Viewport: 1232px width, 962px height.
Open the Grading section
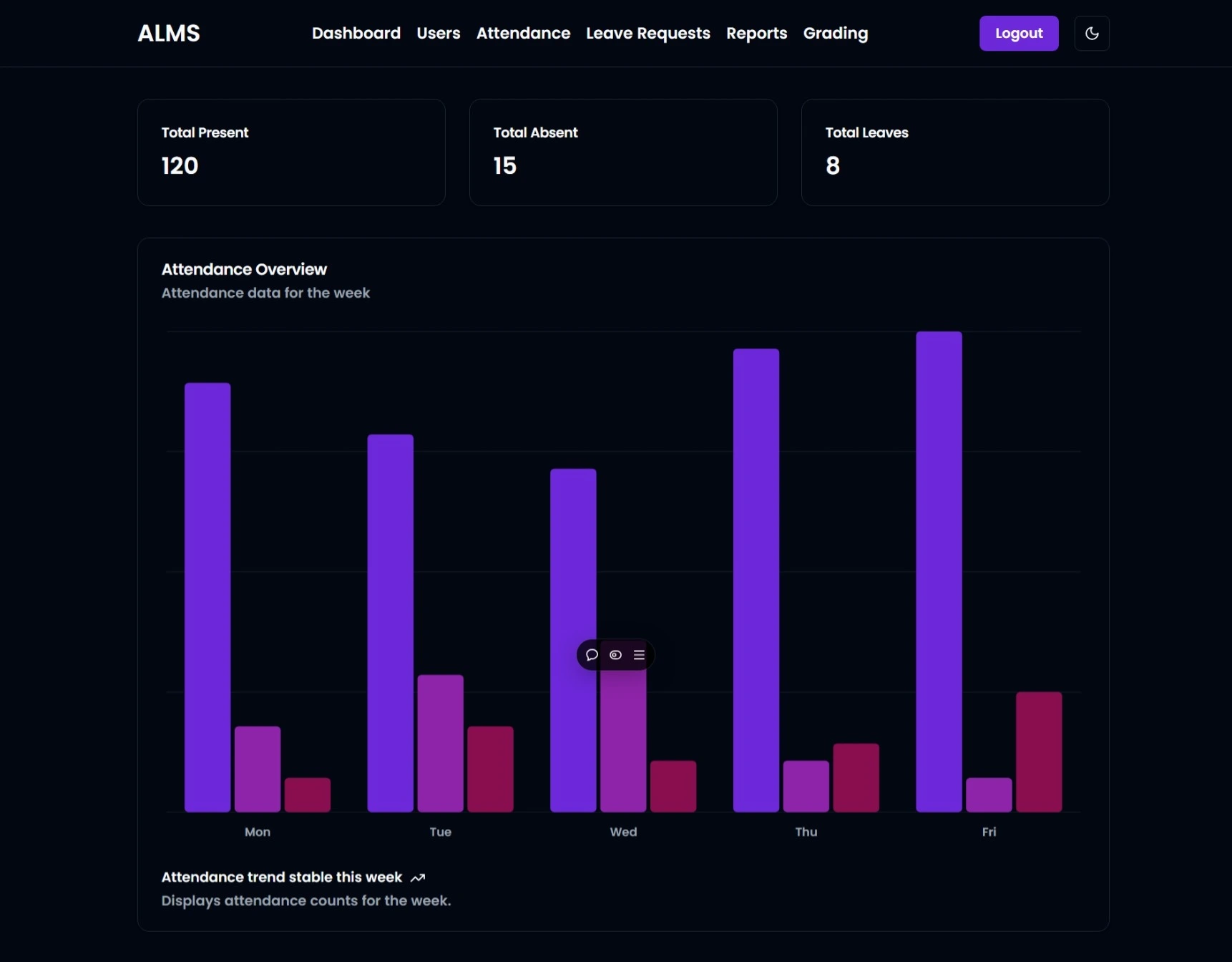pyautogui.click(x=835, y=34)
